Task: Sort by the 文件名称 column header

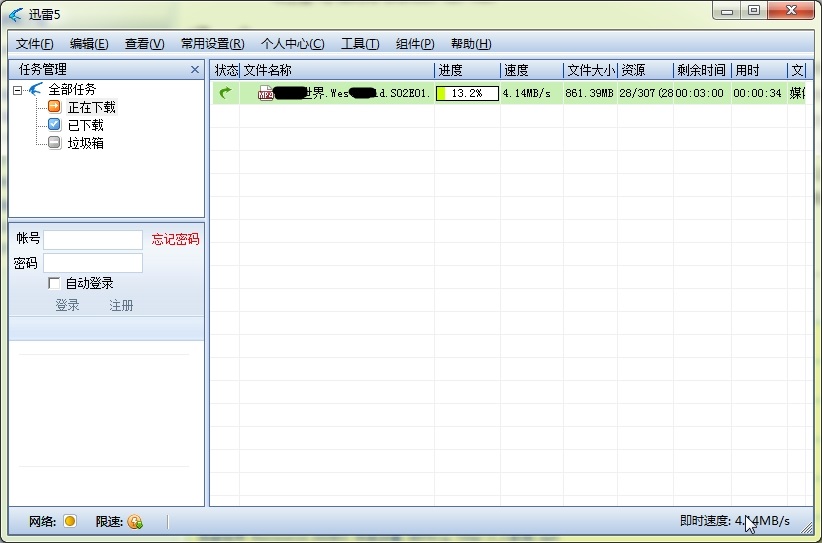Action: click(337, 70)
